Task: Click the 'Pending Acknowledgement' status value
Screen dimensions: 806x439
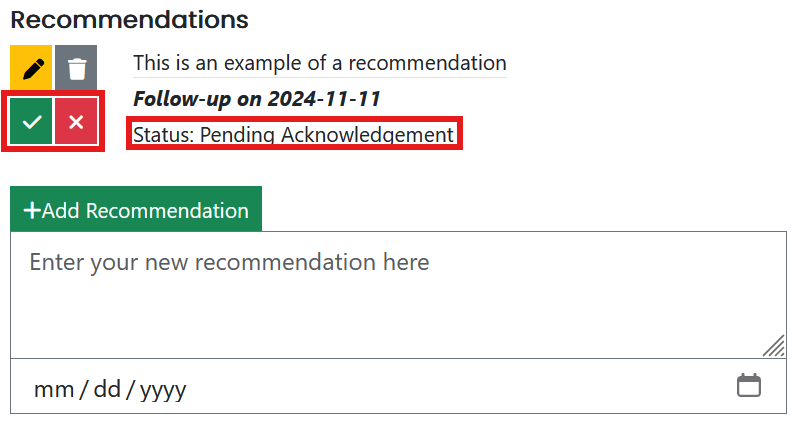Action: 327,134
